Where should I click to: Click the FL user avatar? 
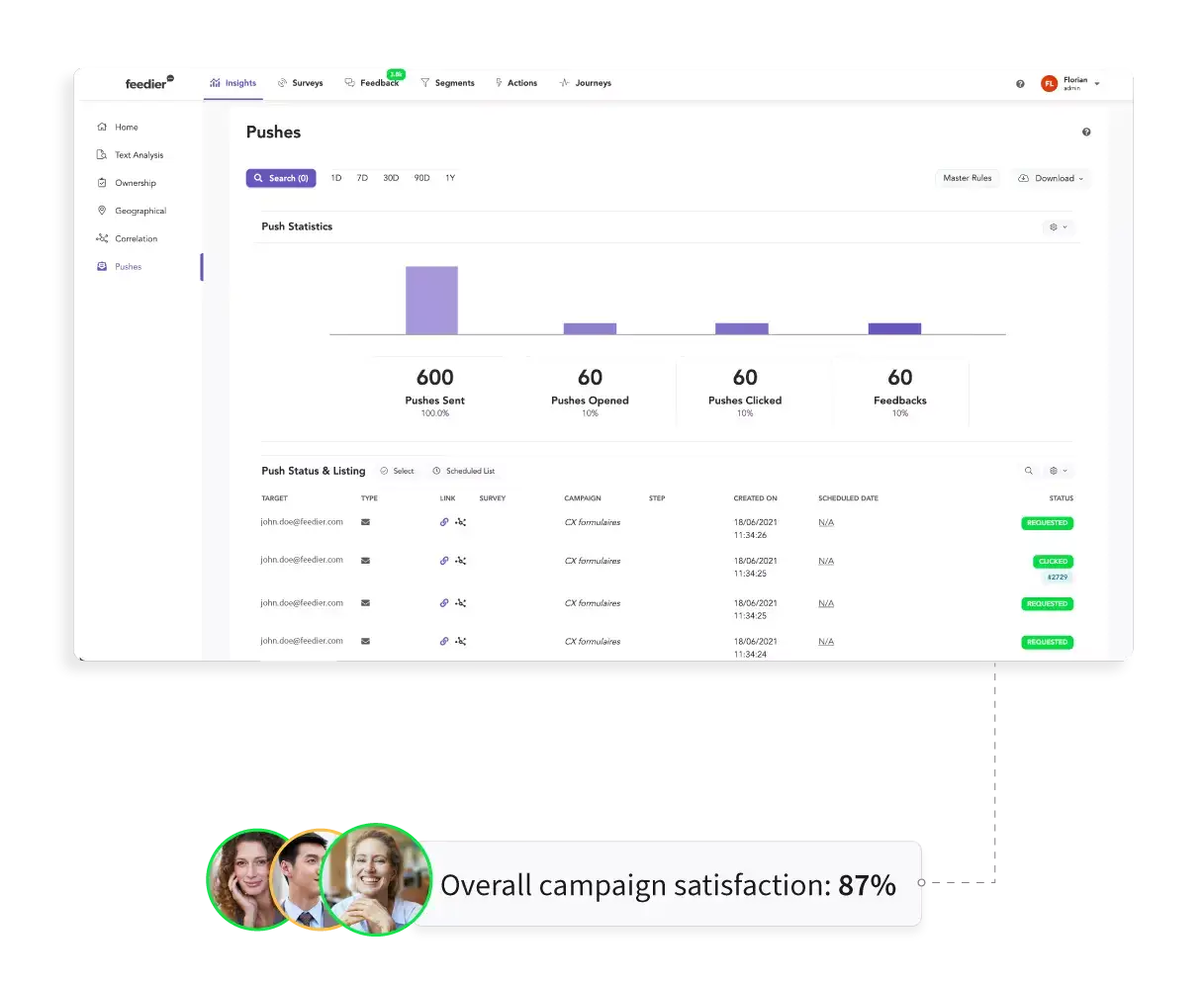coord(1049,84)
